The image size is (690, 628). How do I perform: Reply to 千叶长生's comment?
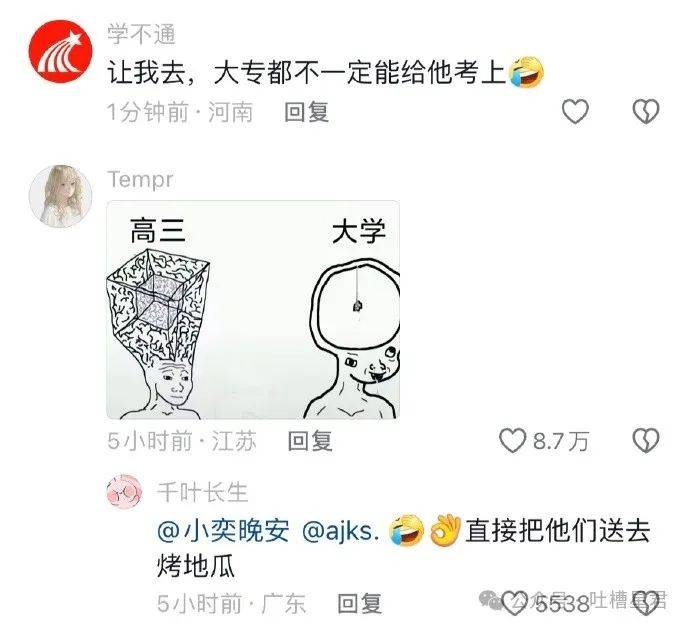(360, 603)
